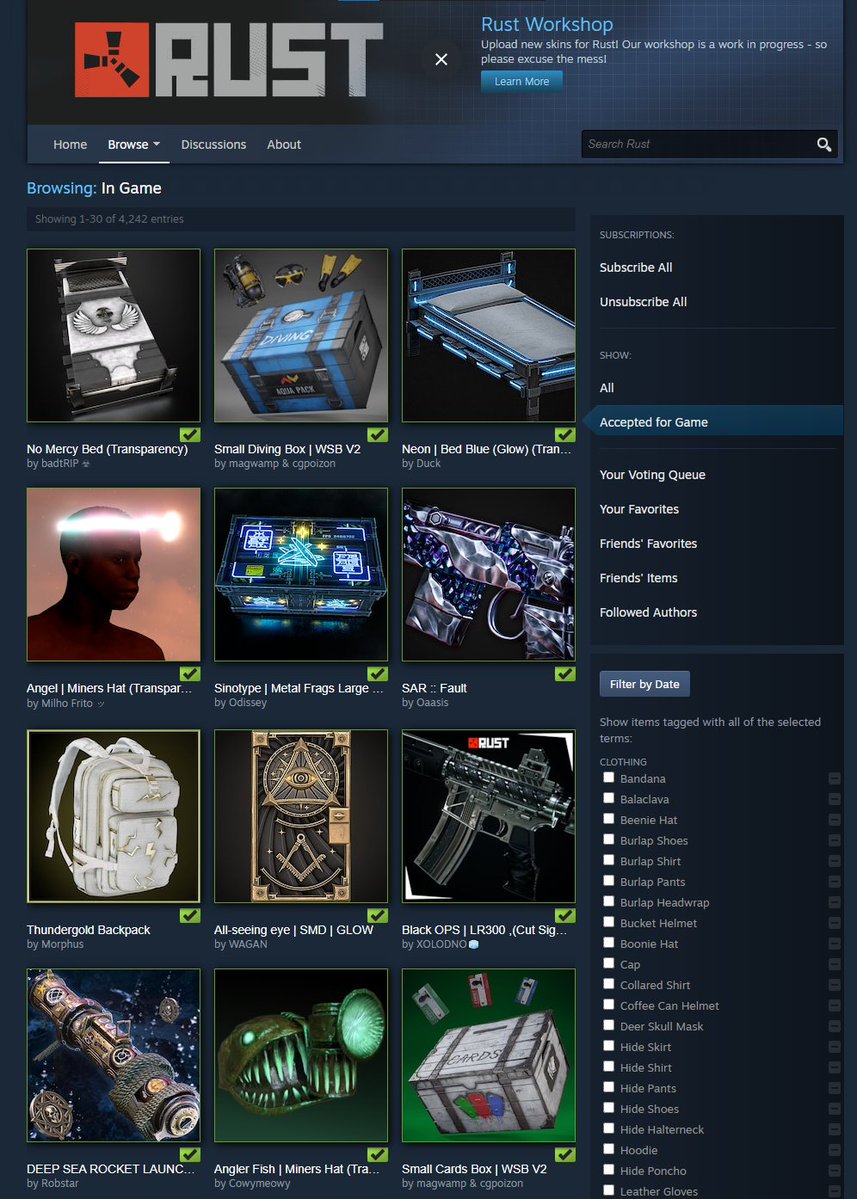The width and height of the screenshot is (857, 1199).
Task: Open the Rust Workshop title link
Action: click(547, 24)
